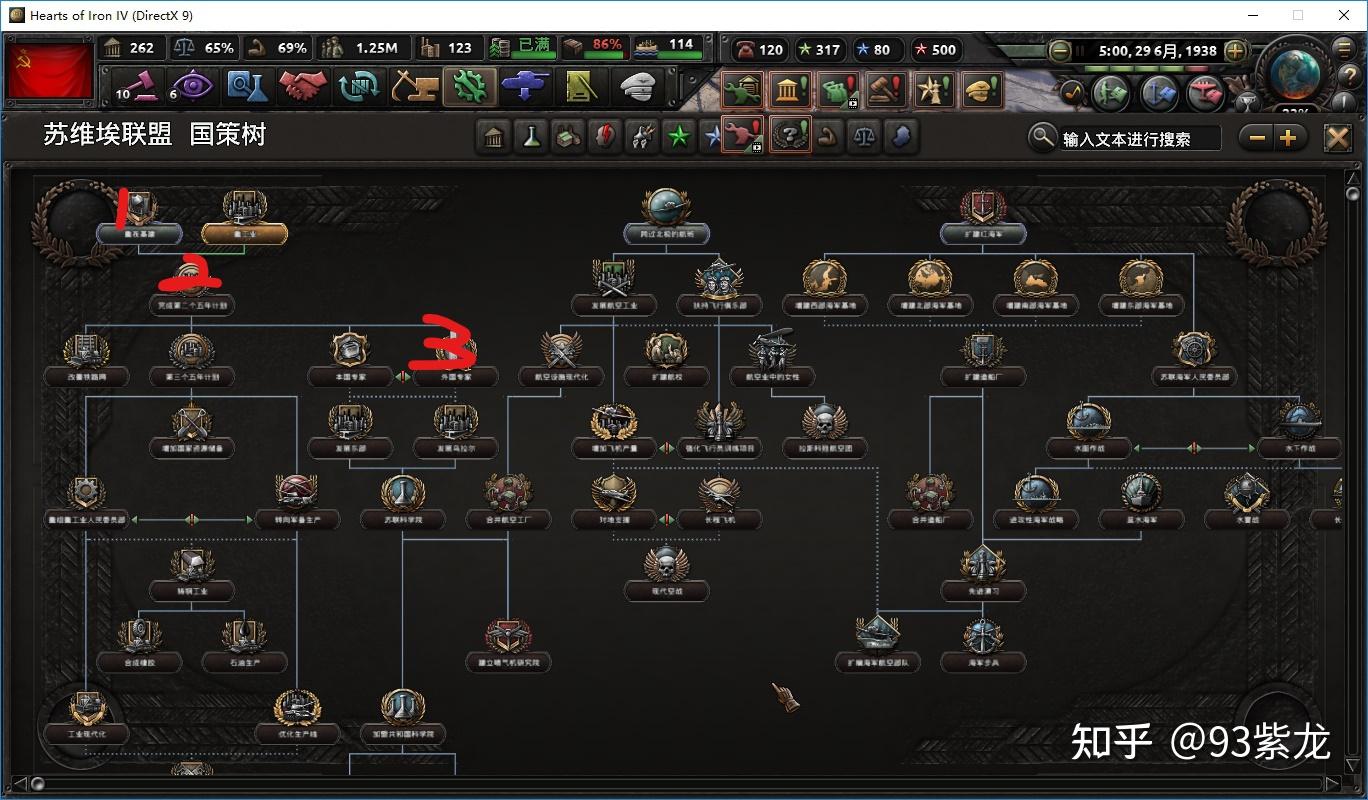This screenshot has width=1368, height=800.
Task: Toggle the blue territory focus filter
Action: pos(901,136)
